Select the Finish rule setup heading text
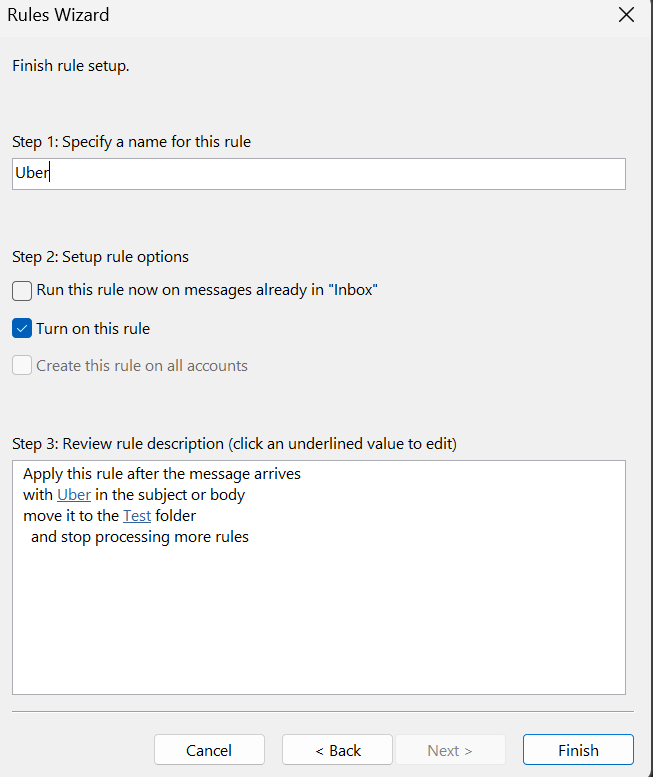 pos(71,67)
